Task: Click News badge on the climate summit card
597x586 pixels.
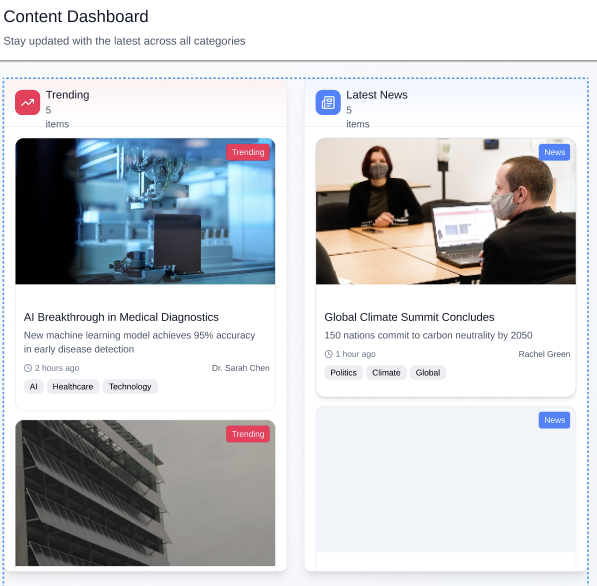Action: tap(554, 152)
